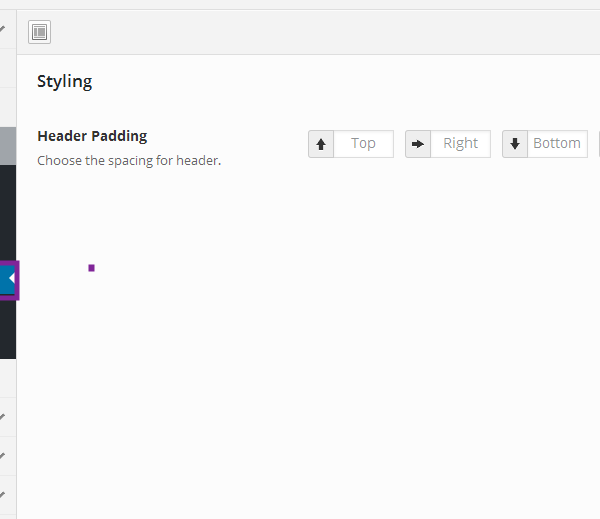This screenshot has height=519, width=600.
Task: Click the gray block above the dark sidebar
Action: (7, 146)
